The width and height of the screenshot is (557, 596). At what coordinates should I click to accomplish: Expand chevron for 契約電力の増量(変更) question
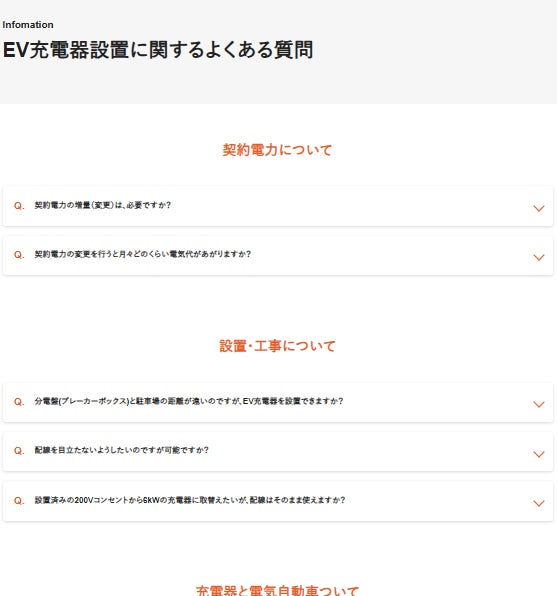[539, 208]
